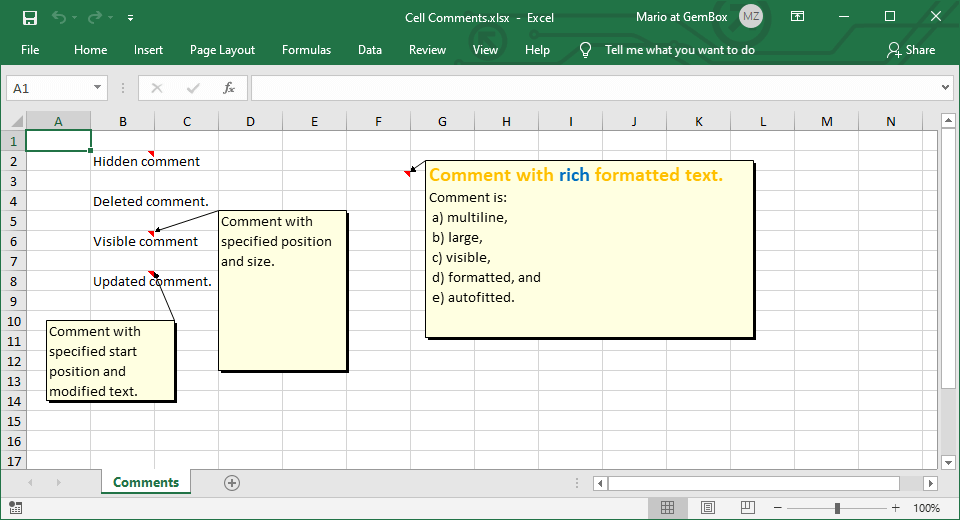The image size is (960, 520).
Task: Open the Page Layout ribbon tab
Action: [x=222, y=50]
